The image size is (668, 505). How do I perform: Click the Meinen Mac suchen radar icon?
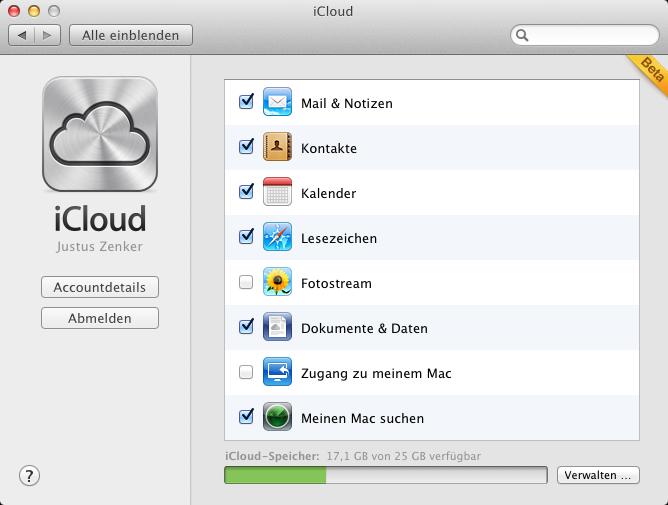point(277,417)
